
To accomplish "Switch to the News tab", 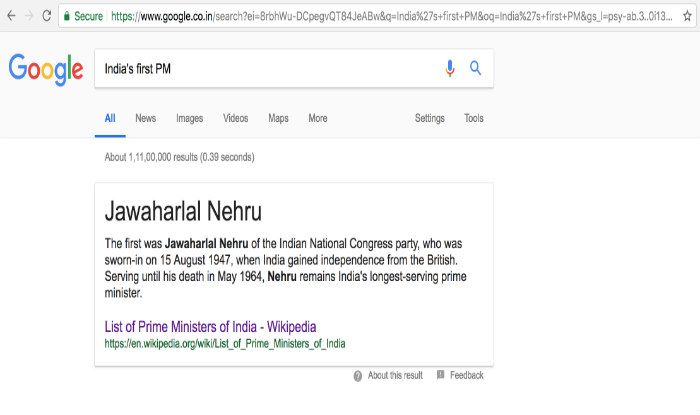I will pos(145,118).
